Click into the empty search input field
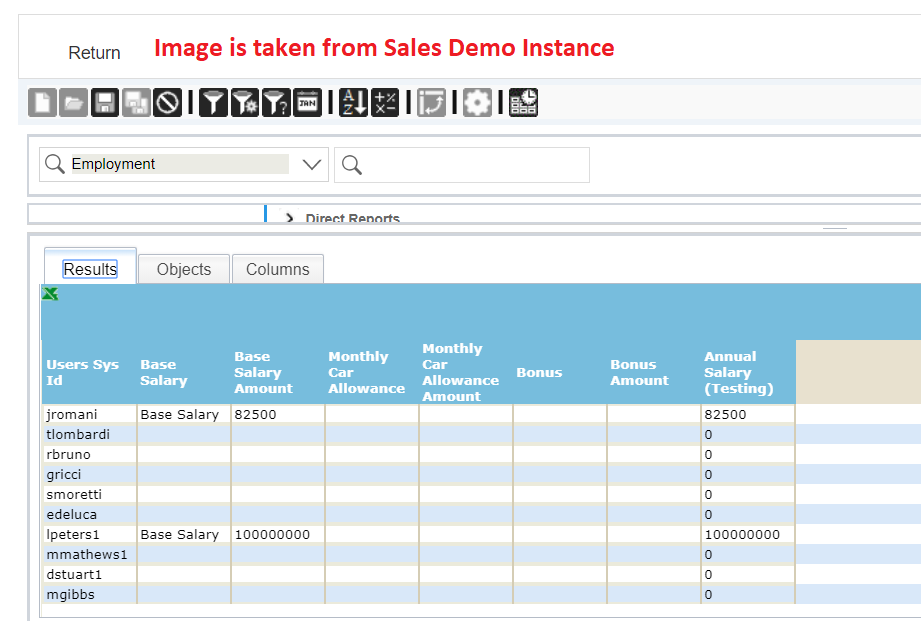Image resolution: width=921 pixels, height=621 pixels. 462,165
